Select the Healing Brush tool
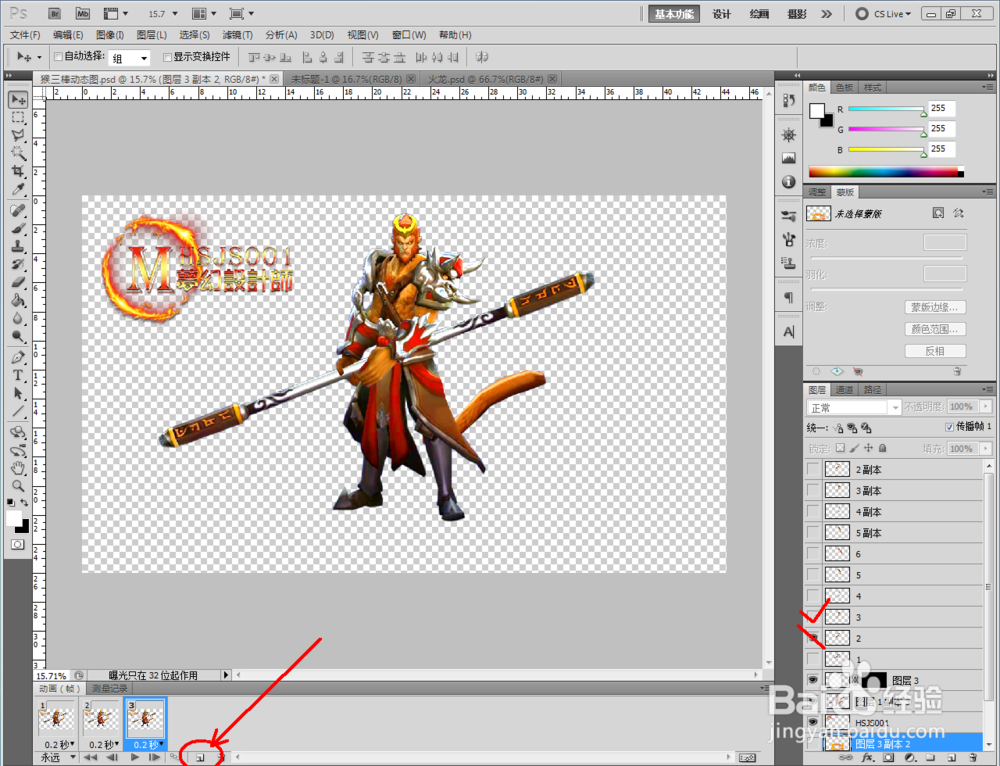 18,210
